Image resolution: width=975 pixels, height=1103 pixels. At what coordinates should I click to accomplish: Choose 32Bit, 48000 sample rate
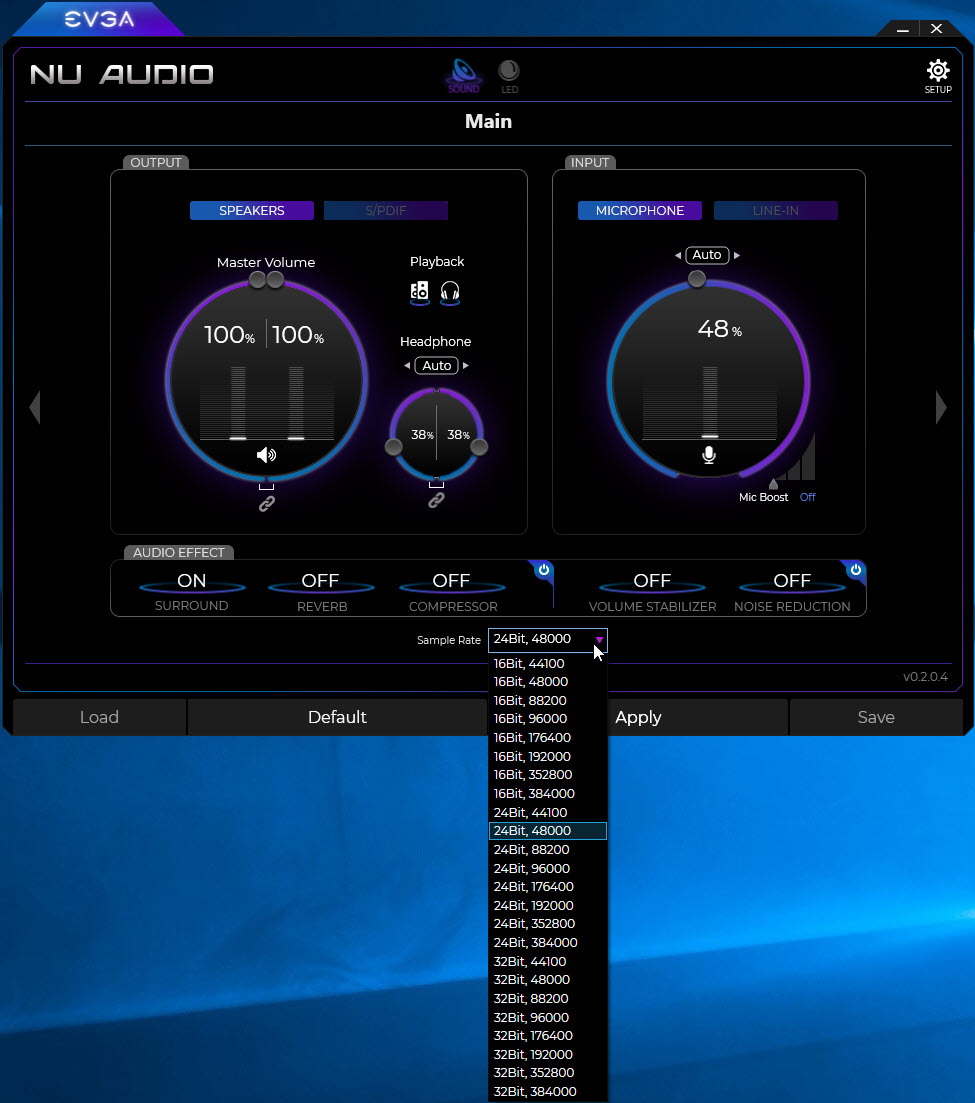[548, 980]
